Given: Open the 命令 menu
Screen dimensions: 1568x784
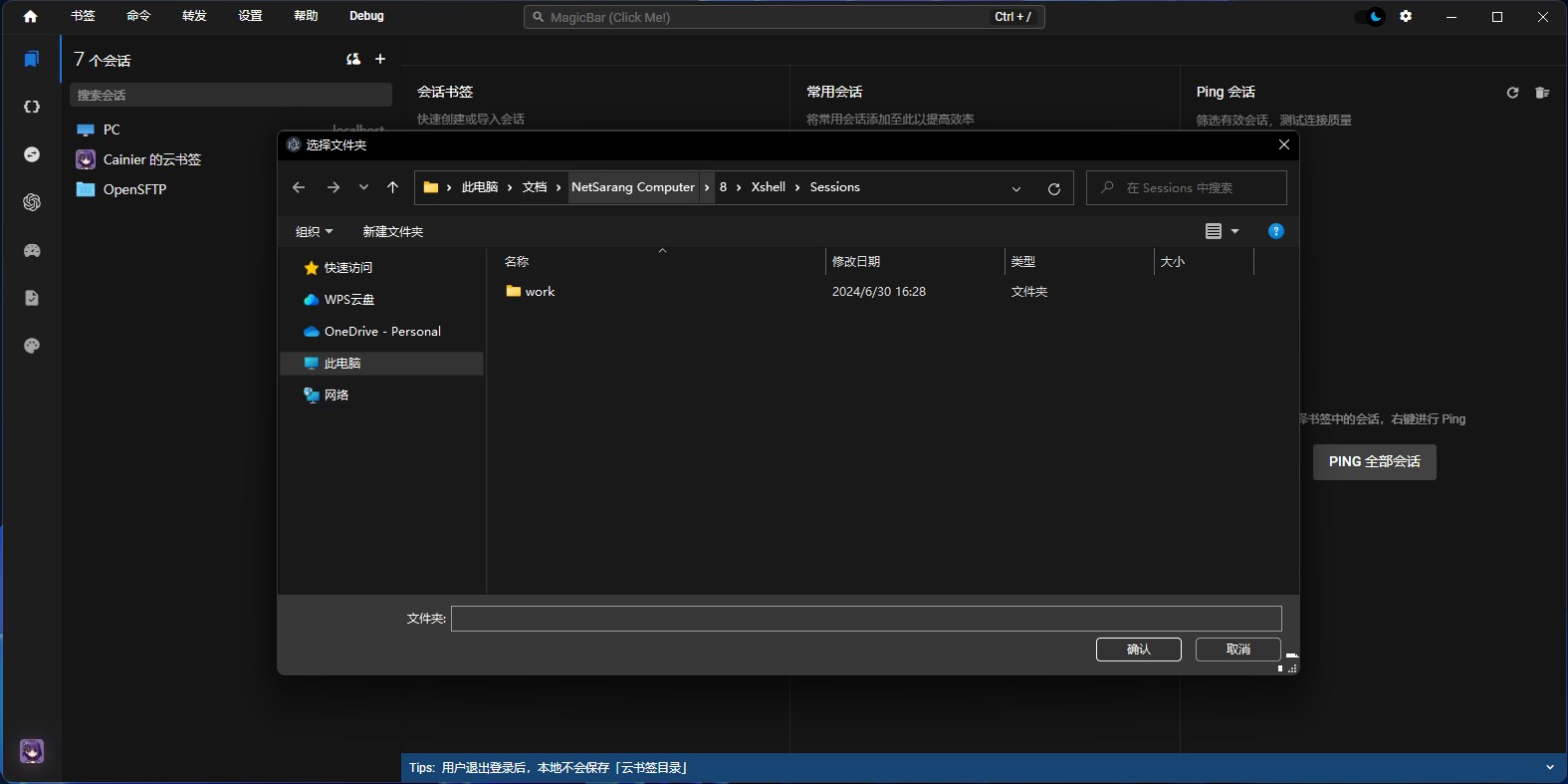Looking at the screenshot, I should (x=138, y=16).
